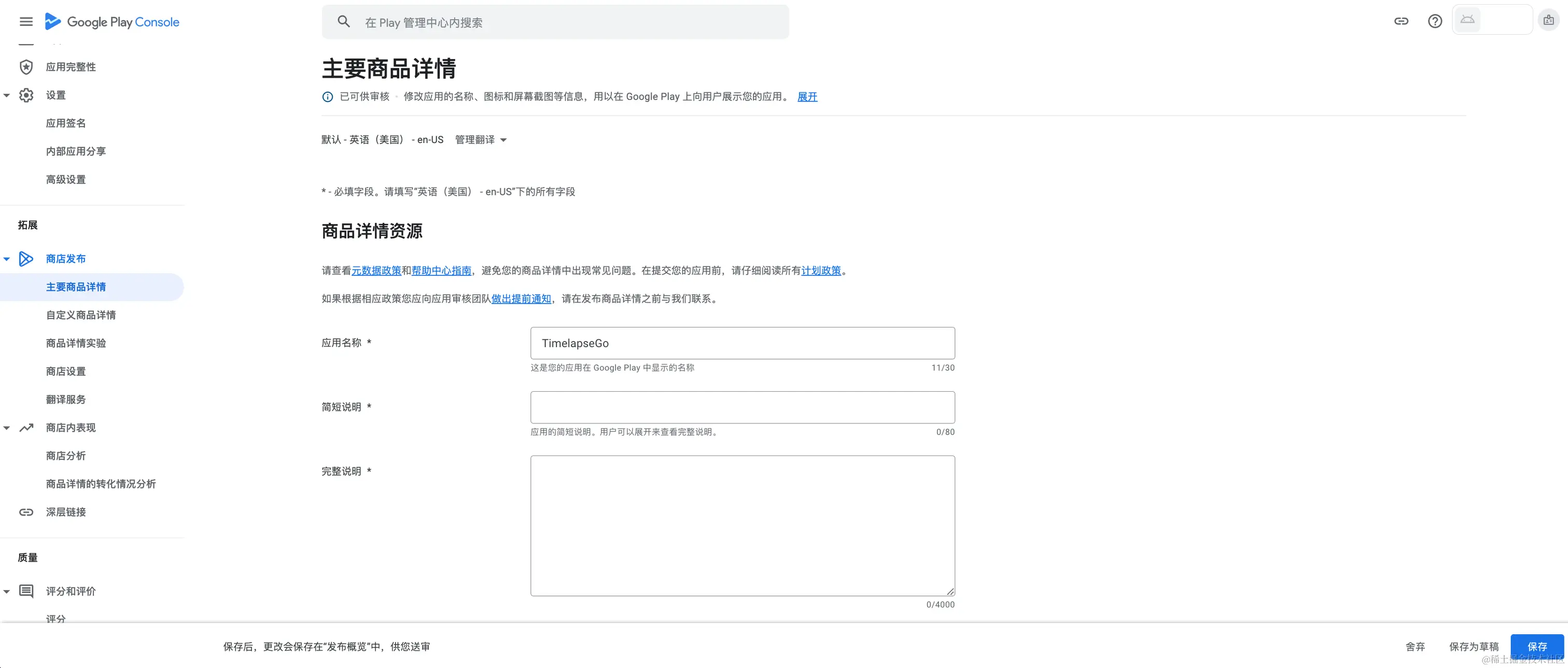Click the Store performance trend icon
This screenshot has height=668, width=1568.
(26, 428)
